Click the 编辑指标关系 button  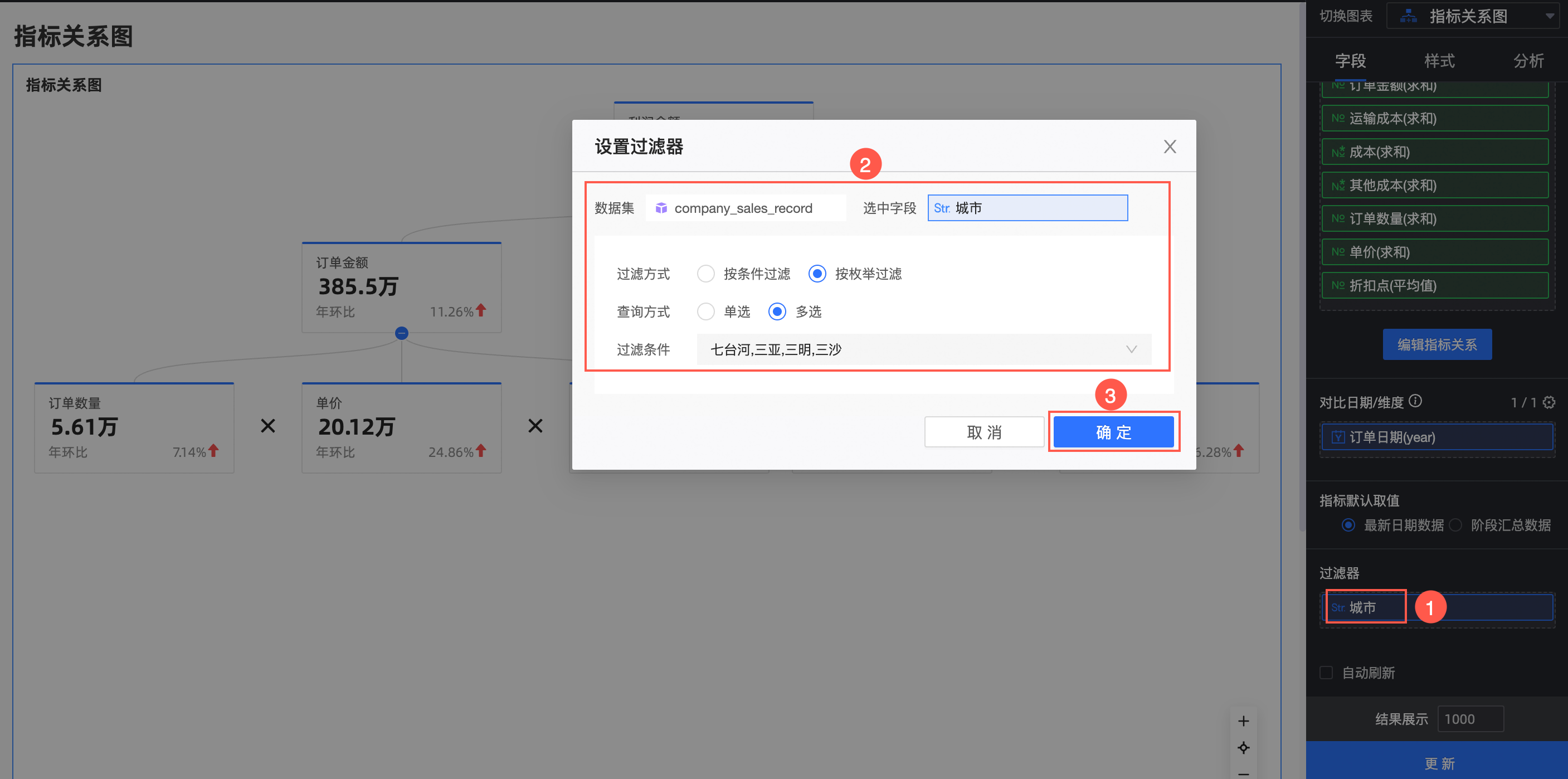(x=1436, y=344)
